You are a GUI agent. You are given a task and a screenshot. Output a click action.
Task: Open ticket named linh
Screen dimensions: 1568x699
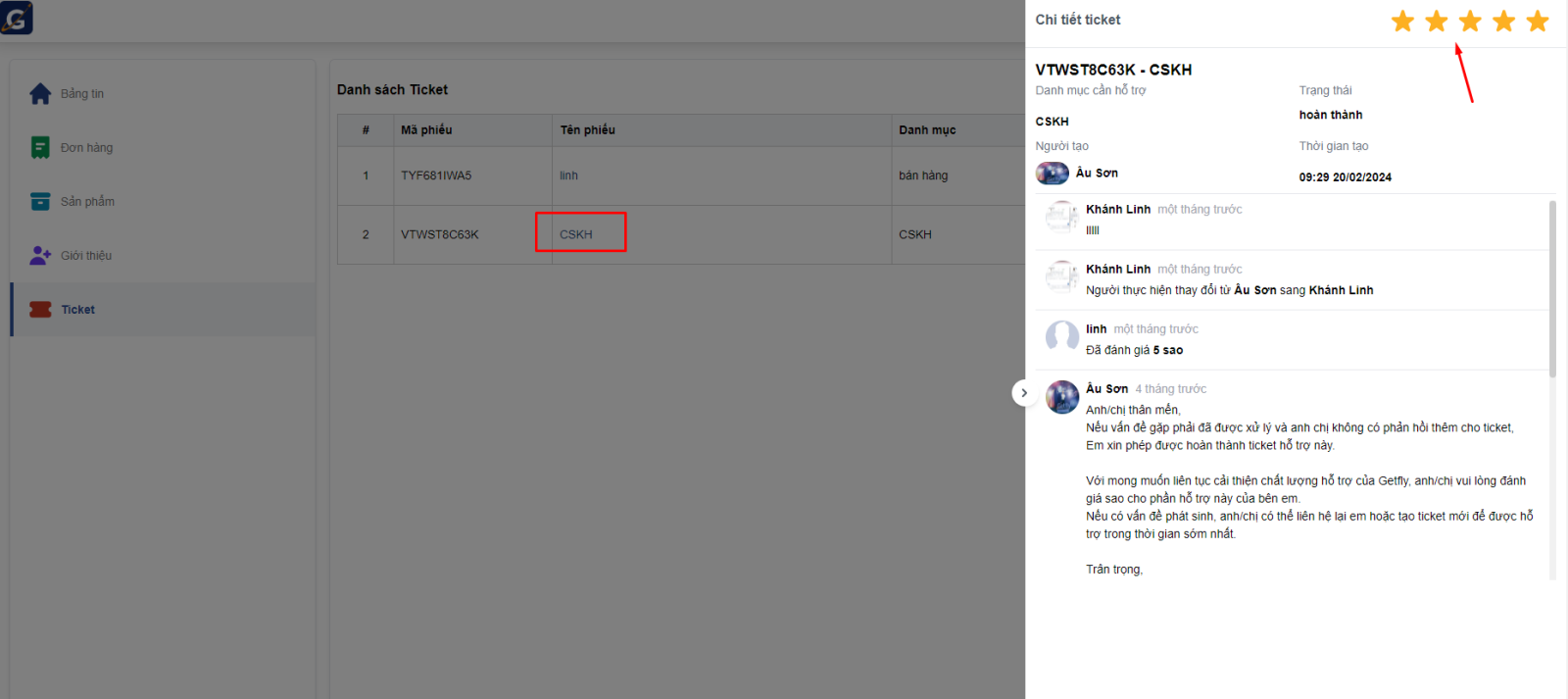568,175
